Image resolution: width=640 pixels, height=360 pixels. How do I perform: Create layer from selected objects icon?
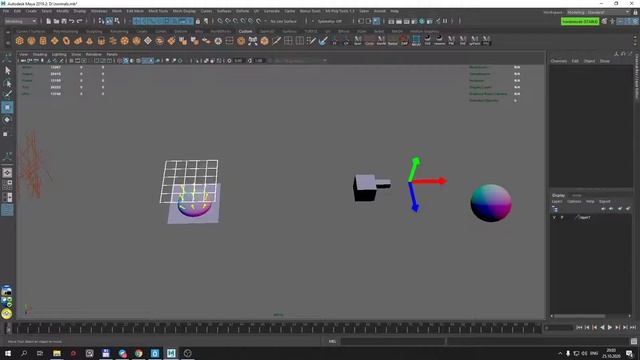(x=628, y=209)
